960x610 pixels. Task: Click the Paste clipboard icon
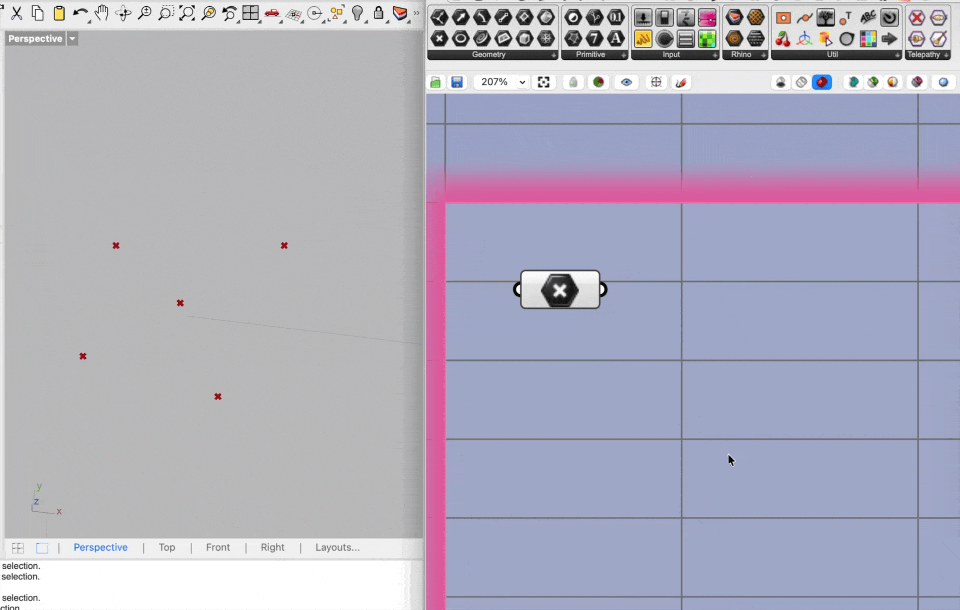59,13
